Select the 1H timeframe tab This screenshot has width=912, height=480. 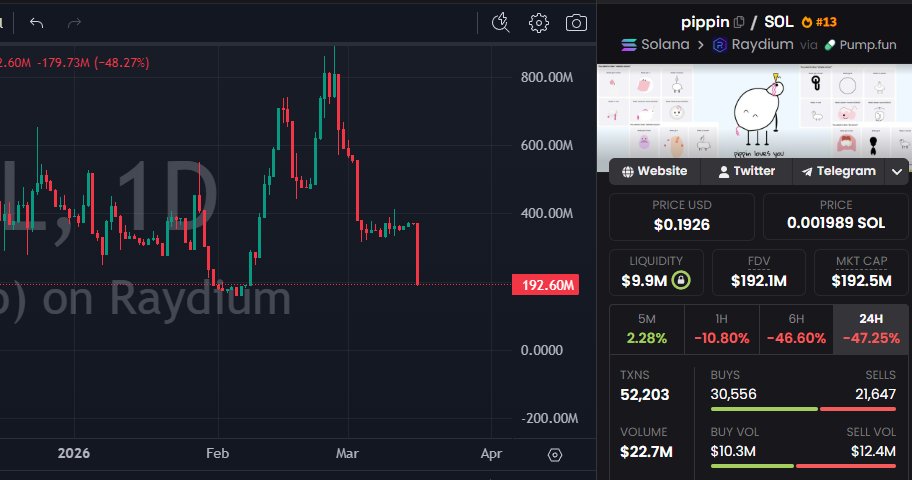click(722, 328)
